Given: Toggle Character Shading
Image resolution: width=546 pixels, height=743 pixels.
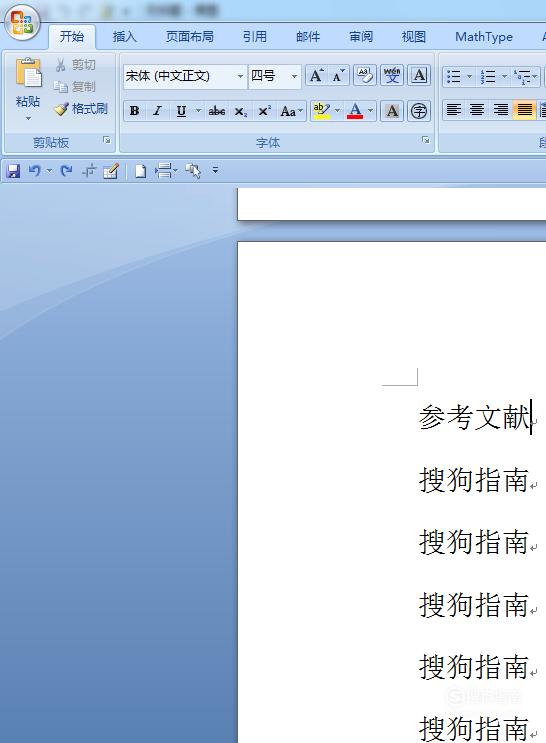Looking at the screenshot, I should click(x=392, y=111).
